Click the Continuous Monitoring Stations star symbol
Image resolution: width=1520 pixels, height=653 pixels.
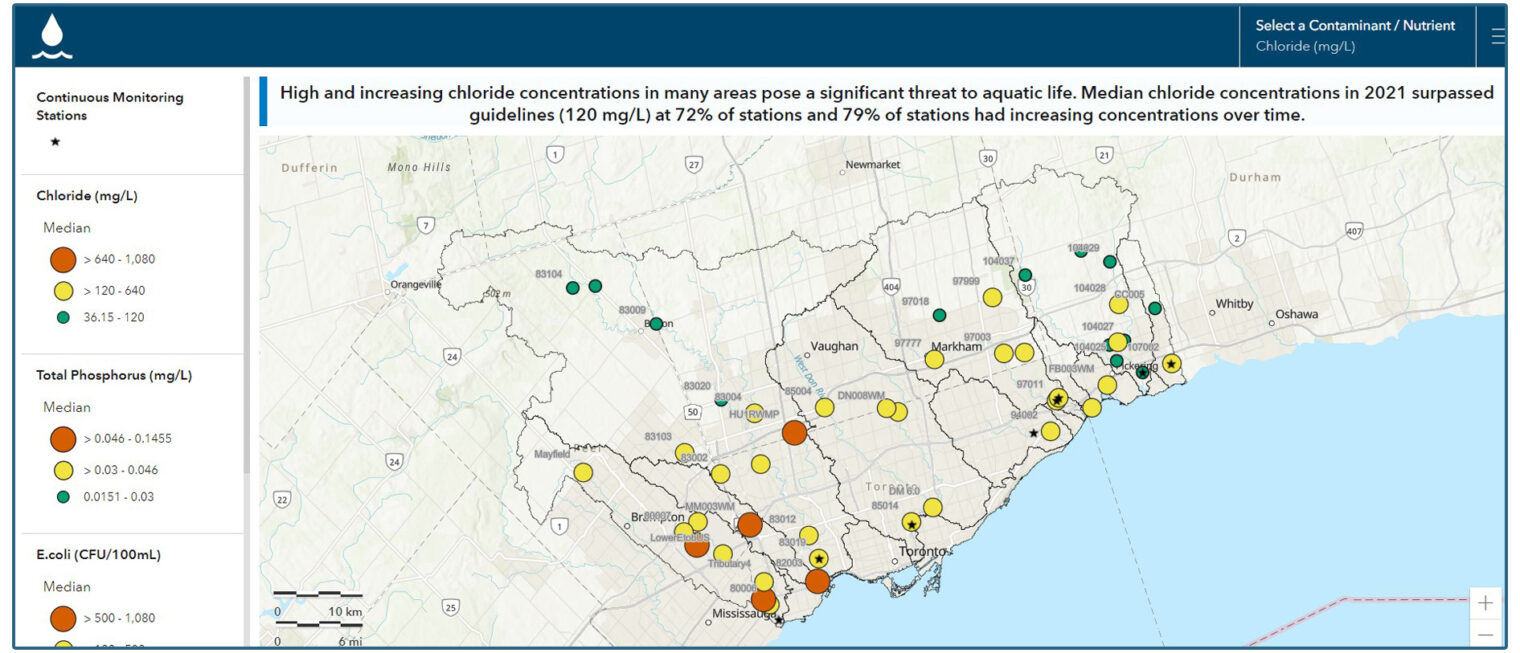click(x=55, y=142)
